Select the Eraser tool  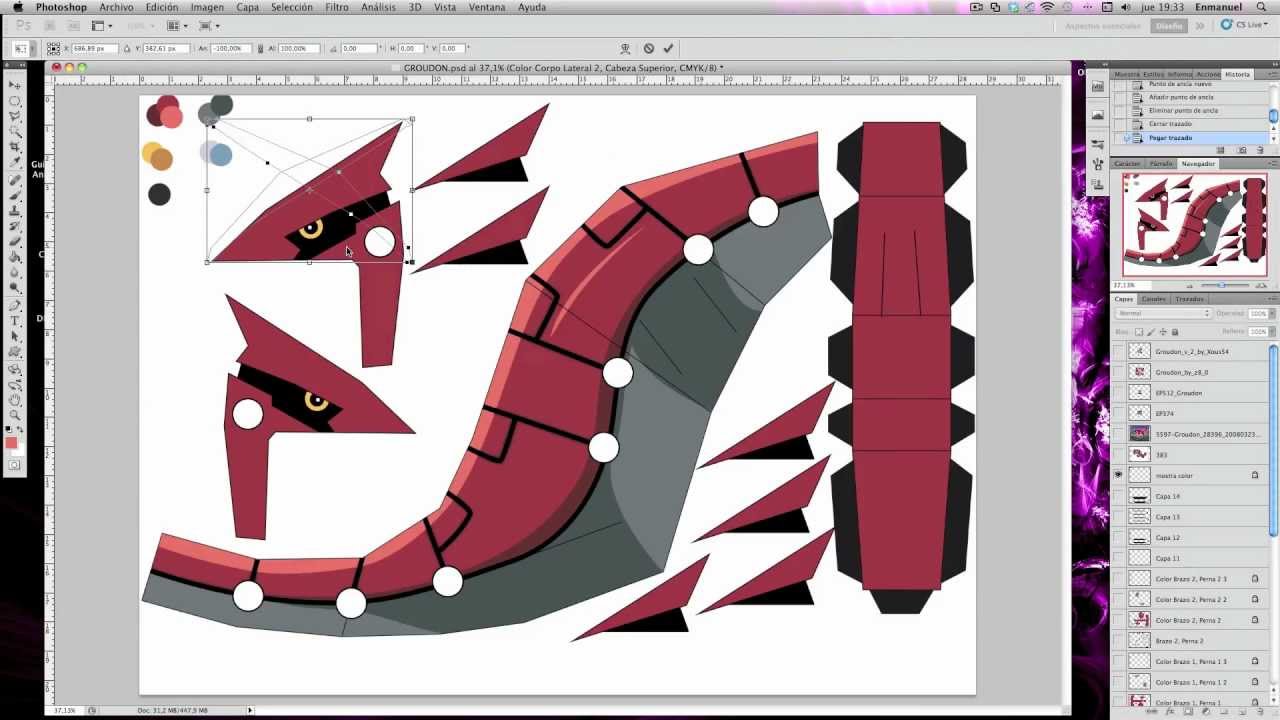(x=15, y=241)
